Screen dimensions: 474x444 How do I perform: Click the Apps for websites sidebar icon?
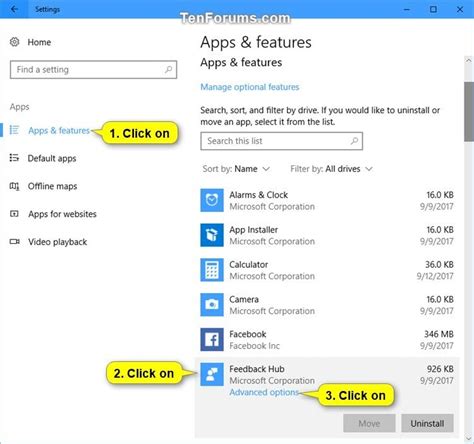coord(14,214)
